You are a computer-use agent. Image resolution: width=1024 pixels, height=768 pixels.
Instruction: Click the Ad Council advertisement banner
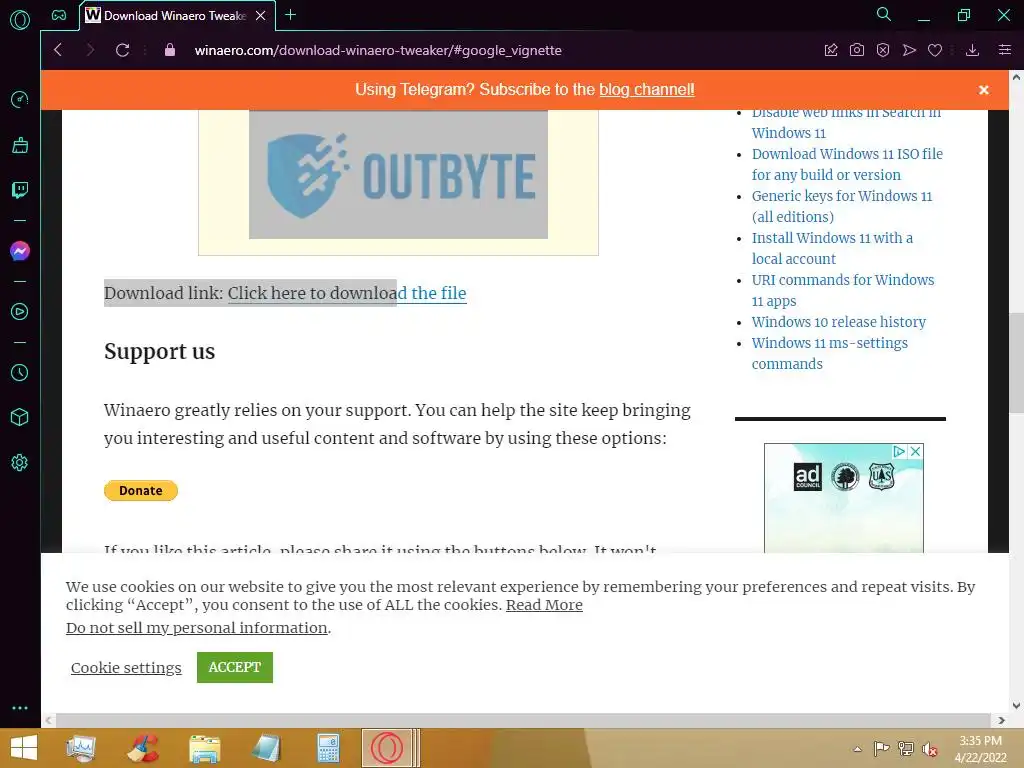point(844,498)
